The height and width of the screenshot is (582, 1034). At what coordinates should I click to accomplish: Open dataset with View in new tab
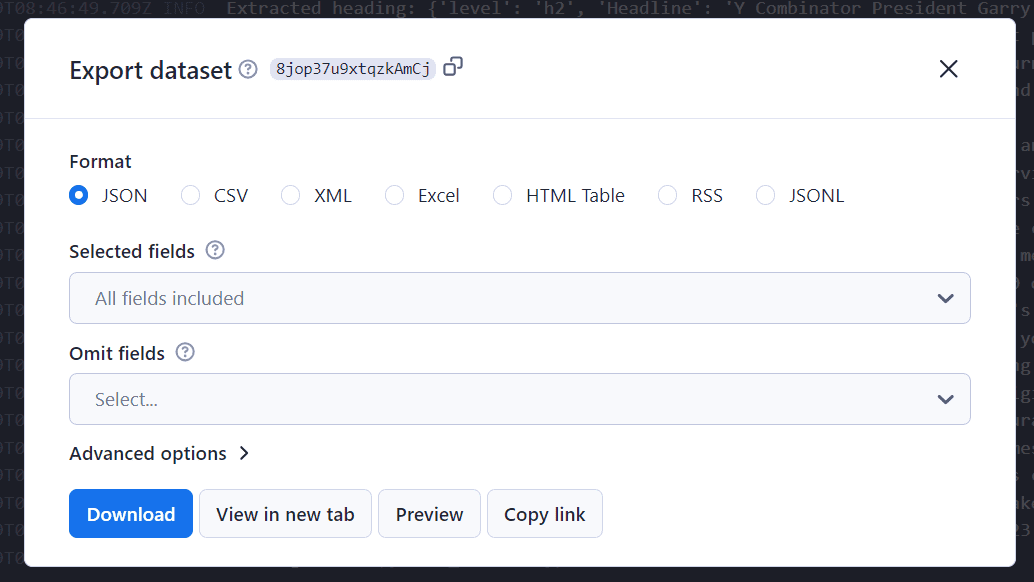tap(285, 513)
